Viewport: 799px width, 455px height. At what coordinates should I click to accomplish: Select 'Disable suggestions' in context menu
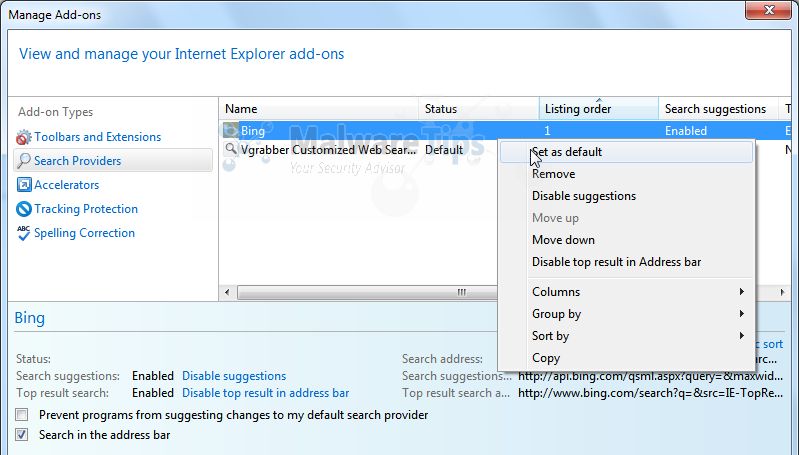point(626,196)
